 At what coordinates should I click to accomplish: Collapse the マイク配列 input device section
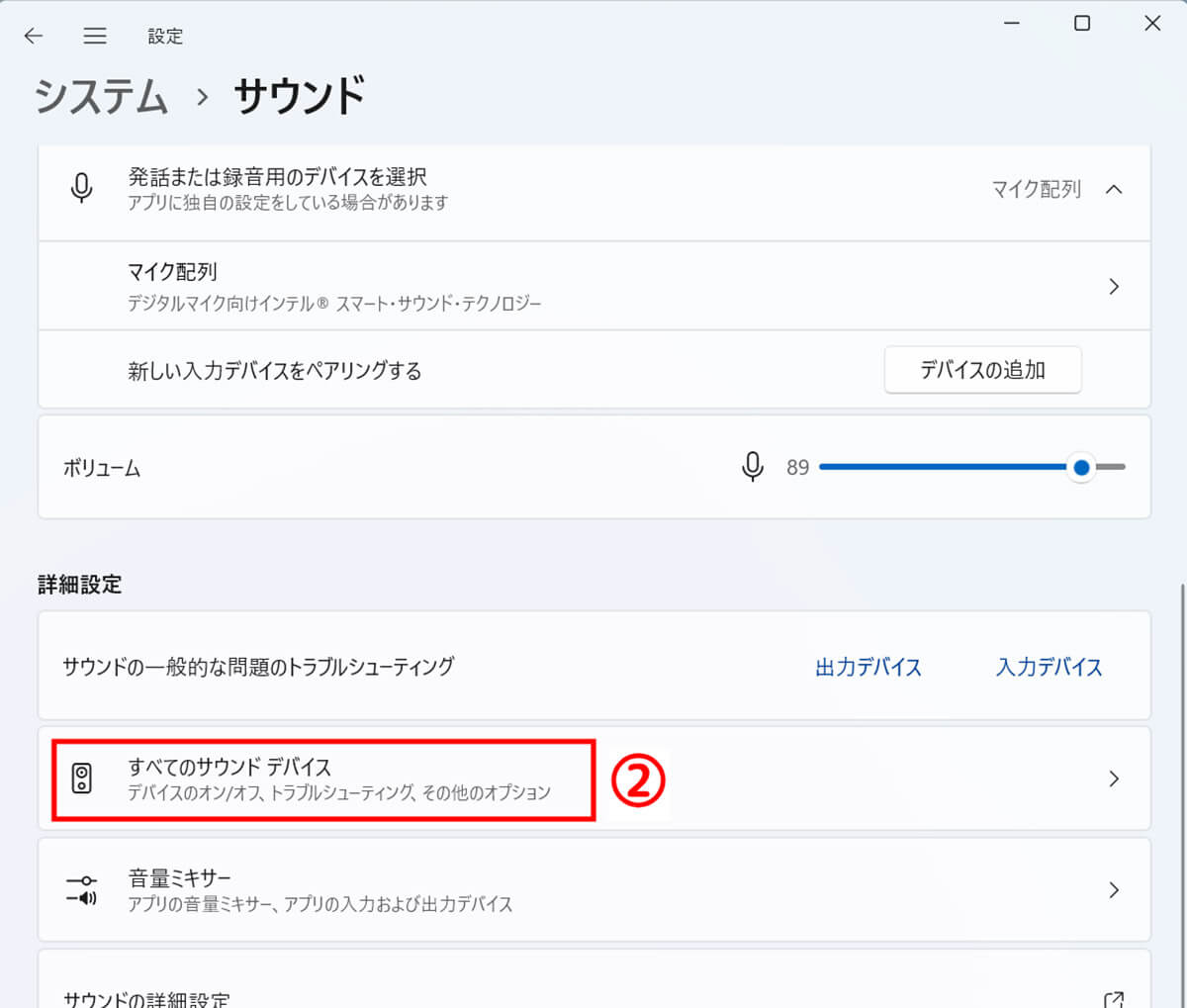(1114, 189)
